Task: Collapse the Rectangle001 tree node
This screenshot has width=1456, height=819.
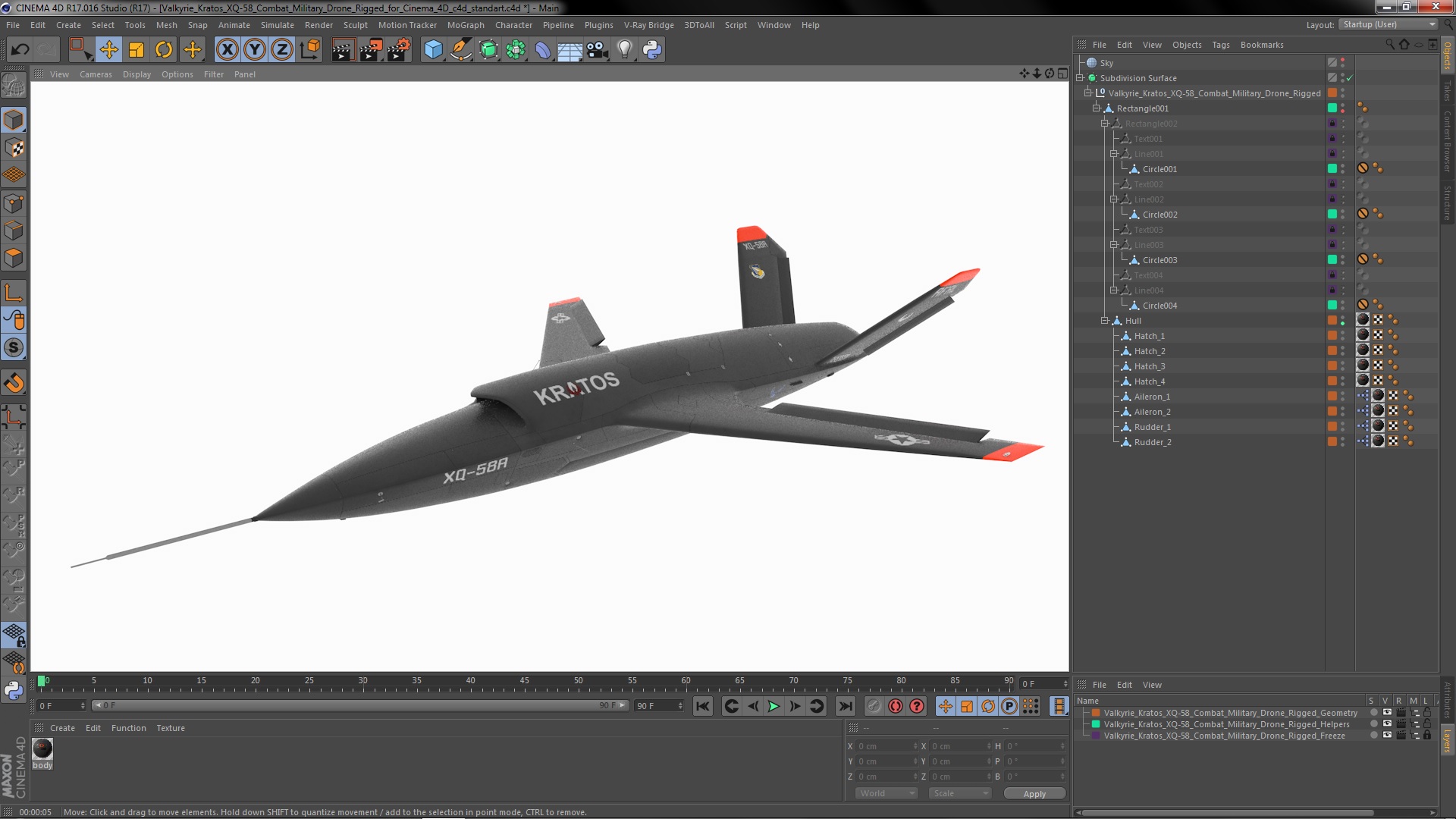Action: [1097, 108]
